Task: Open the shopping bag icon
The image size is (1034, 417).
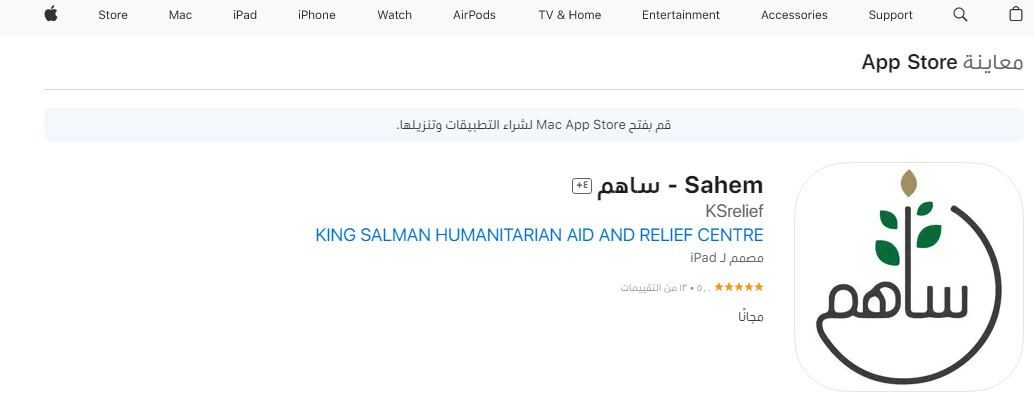Action: click(1016, 15)
